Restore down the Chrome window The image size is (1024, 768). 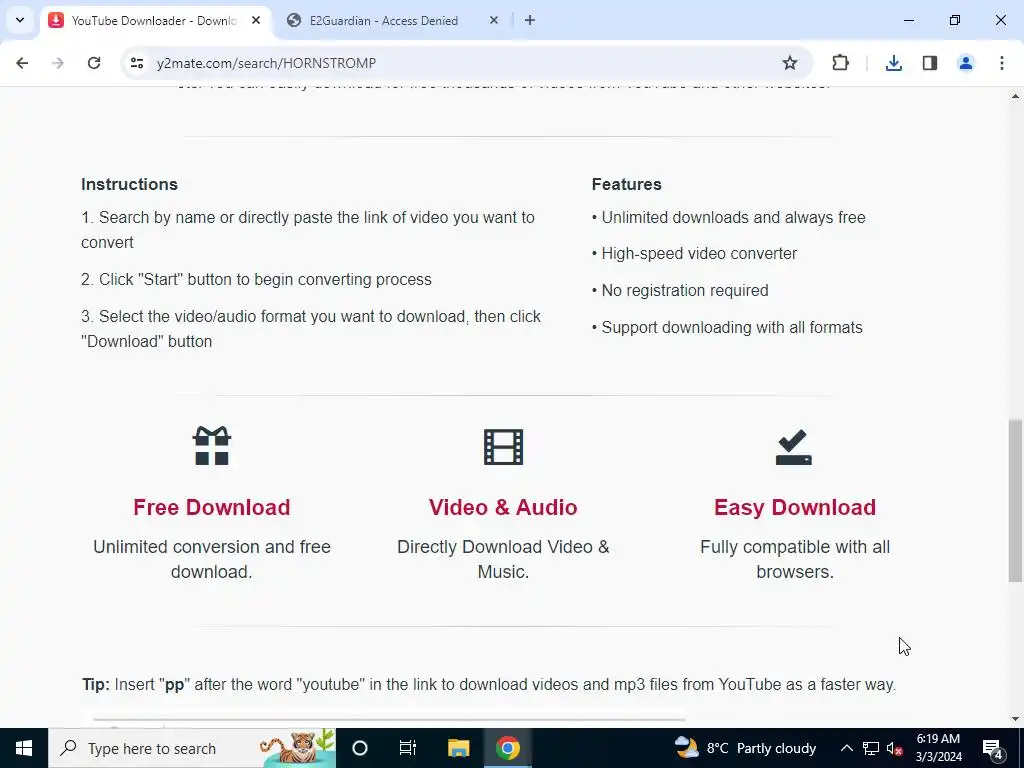pyautogui.click(x=955, y=20)
